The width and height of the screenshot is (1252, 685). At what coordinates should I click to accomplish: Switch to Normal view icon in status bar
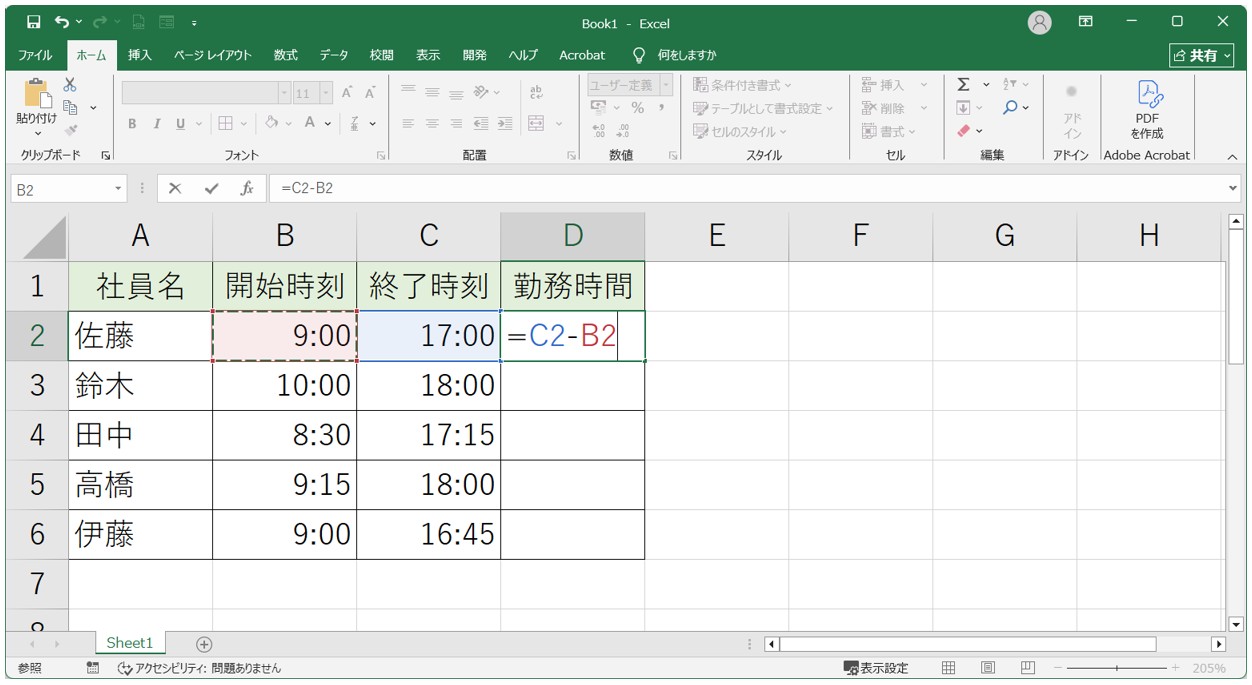click(949, 668)
